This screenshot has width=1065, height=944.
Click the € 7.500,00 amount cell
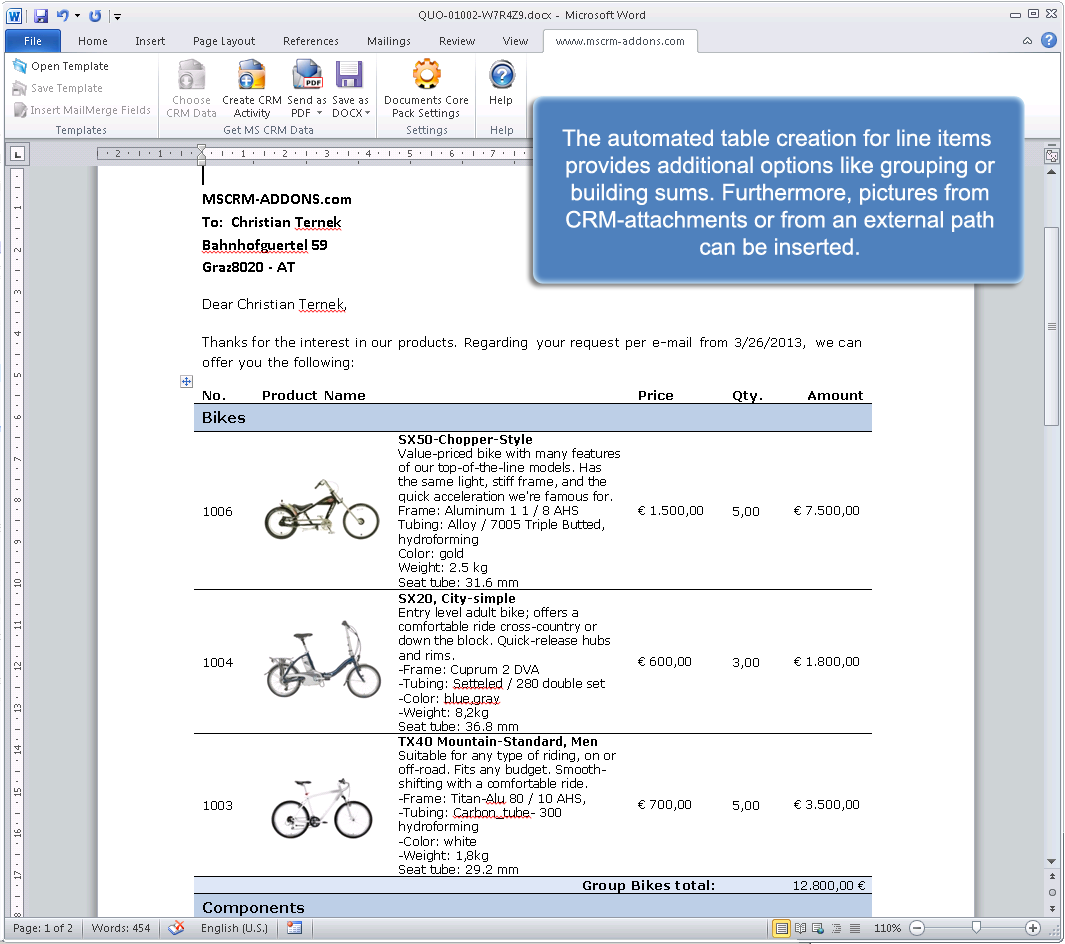point(826,511)
